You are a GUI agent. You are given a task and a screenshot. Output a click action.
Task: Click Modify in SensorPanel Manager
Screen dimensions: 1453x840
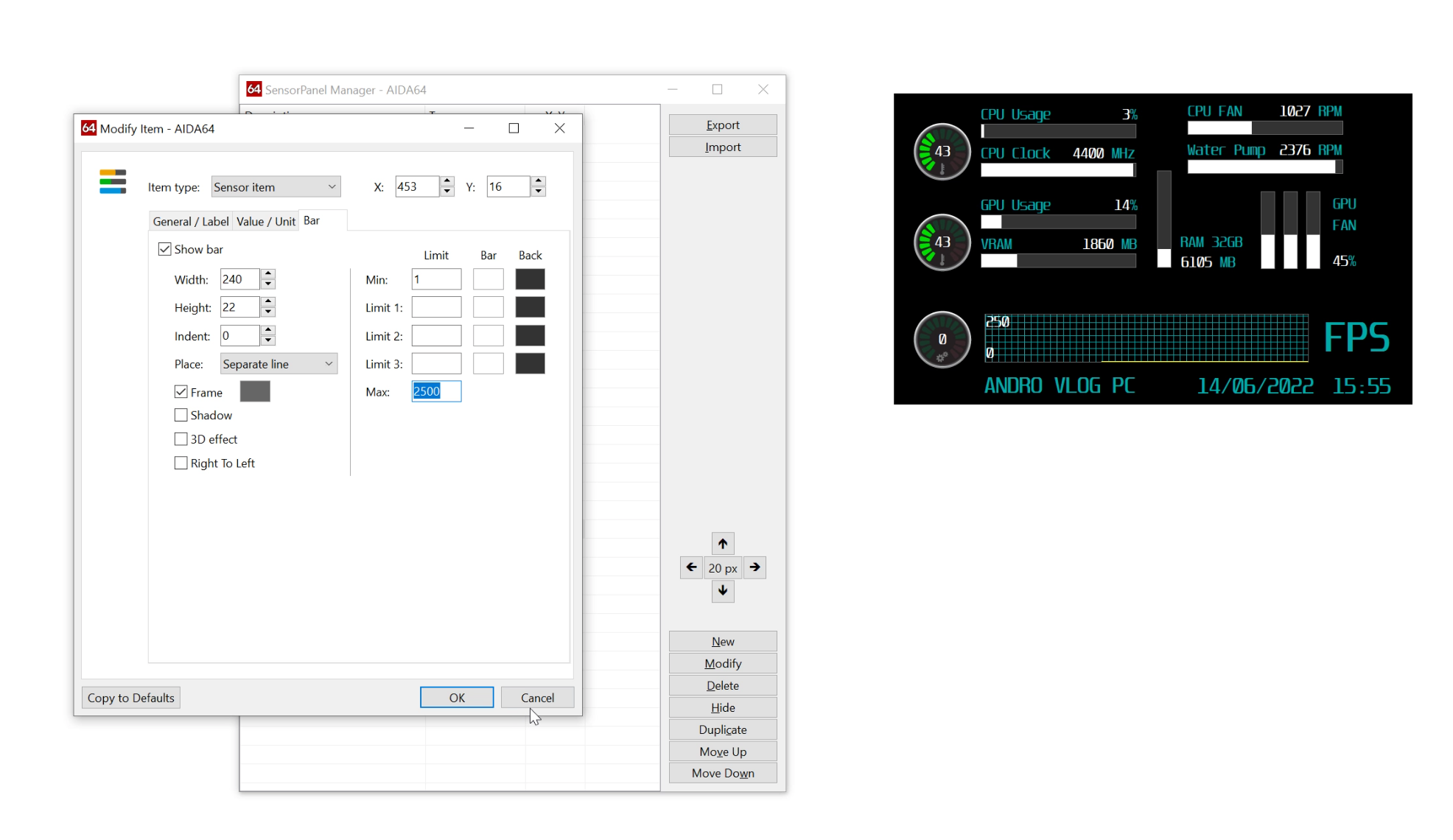click(723, 664)
